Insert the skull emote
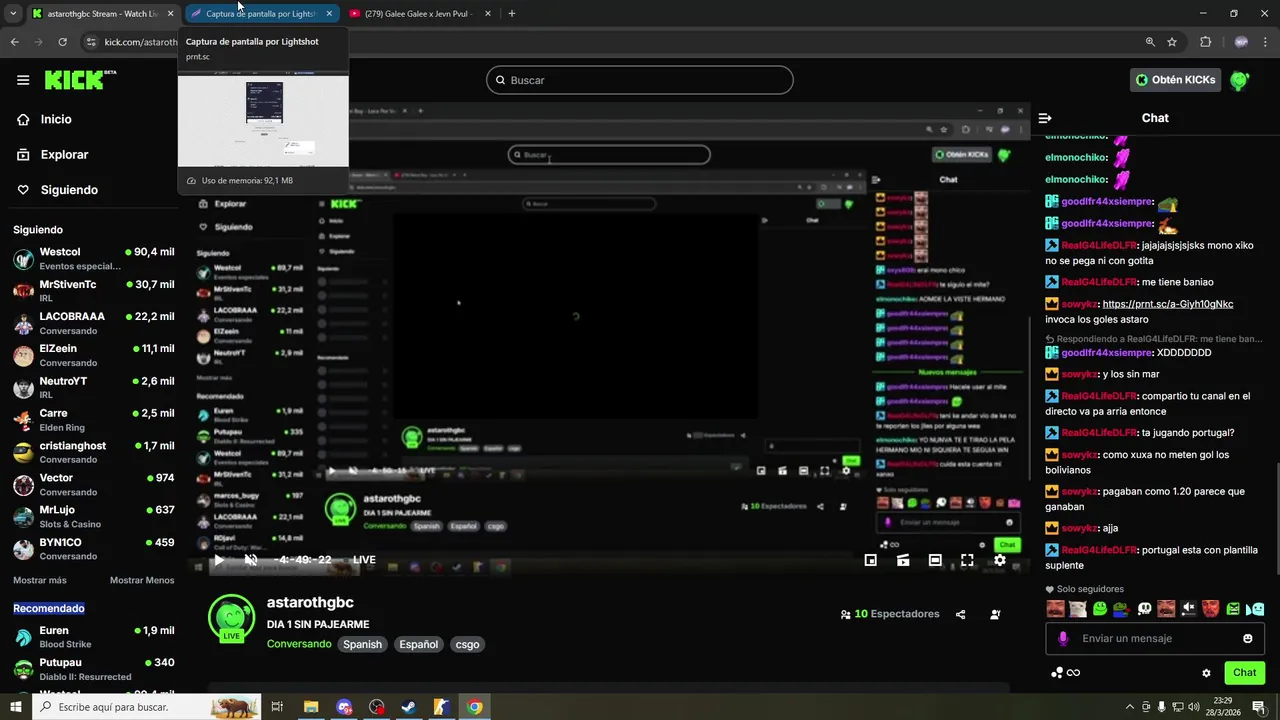The width and height of the screenshot is (1280, 720). 1144,608
